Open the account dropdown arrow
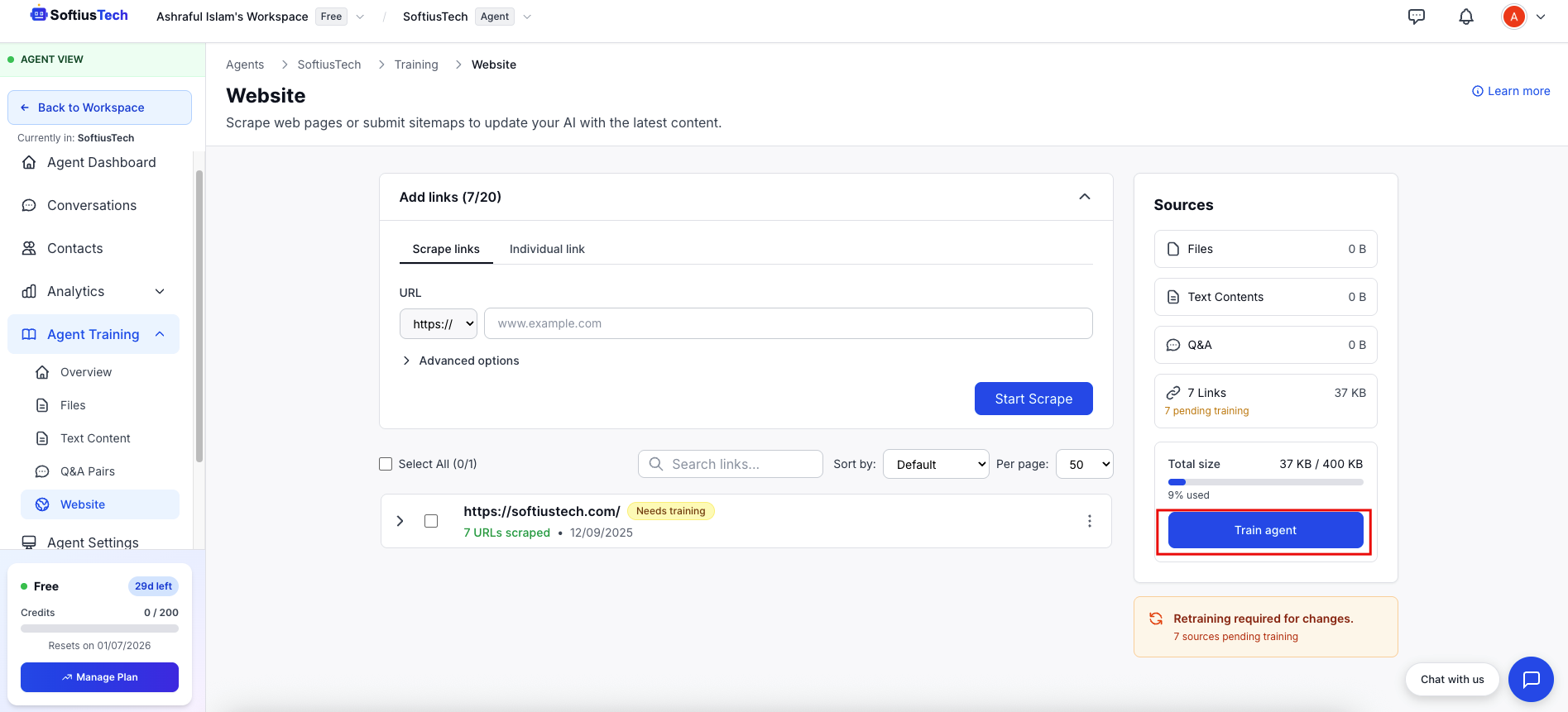Viewport: 1568px width, 712px height. [x=1541, y=17]
